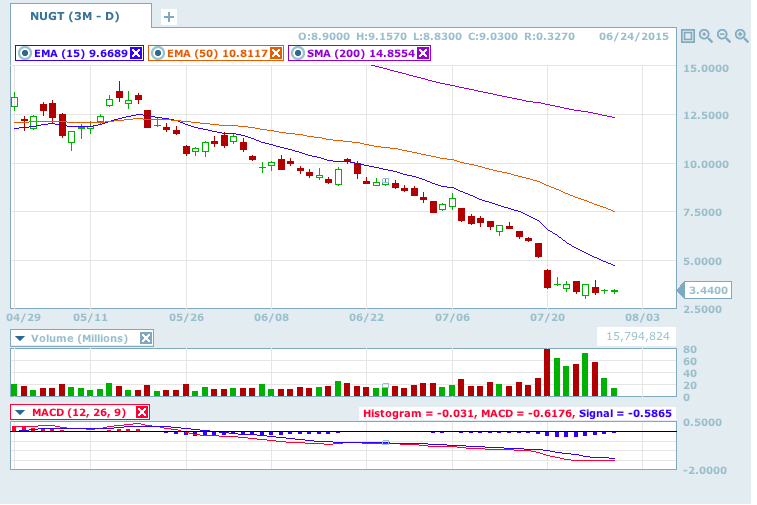Open the fullscreen chart view icon
This screenshot has width=757, height=505.
point(687,36)
